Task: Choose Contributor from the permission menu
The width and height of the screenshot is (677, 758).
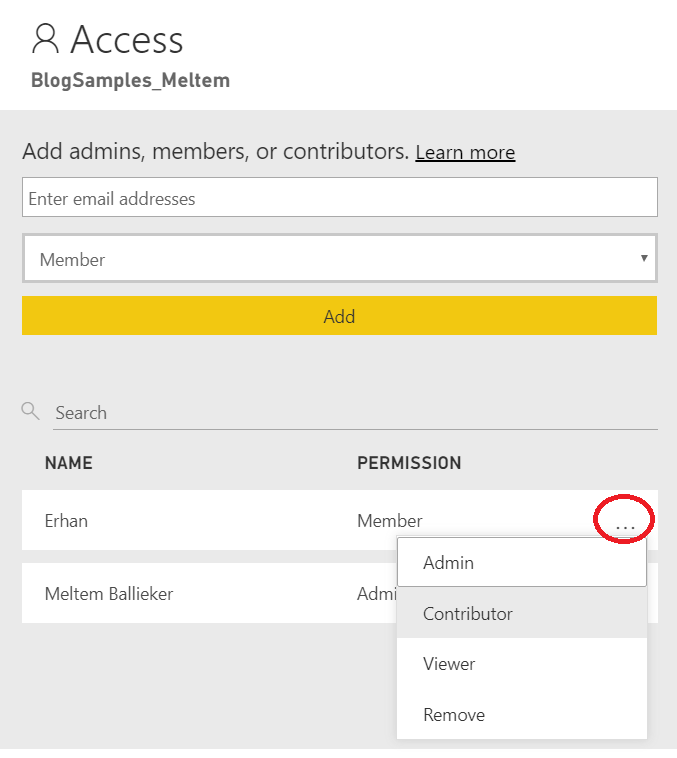Action: pos(468,614)
